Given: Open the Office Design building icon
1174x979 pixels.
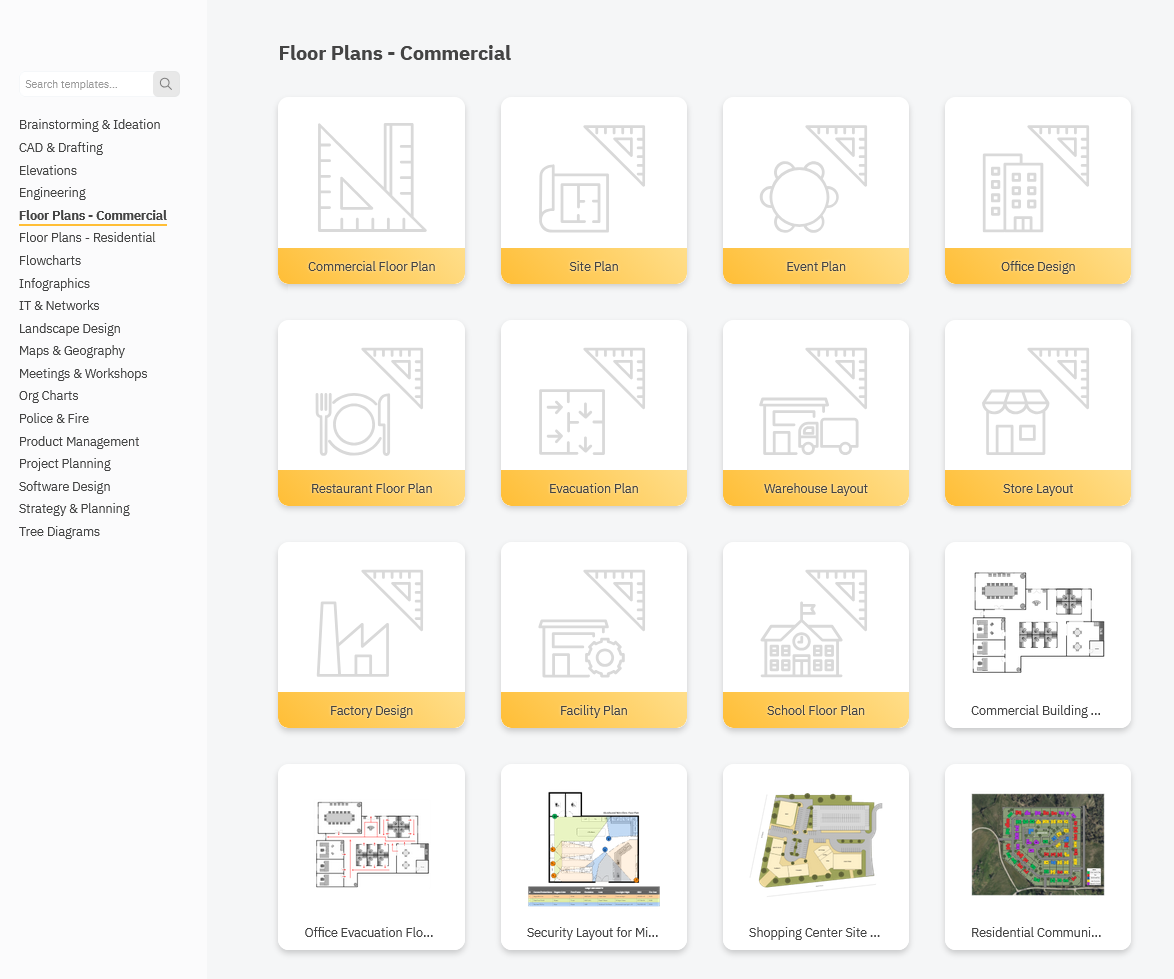Looking at the screenshot, I should pyautogui.click(x=1011, y=193).
